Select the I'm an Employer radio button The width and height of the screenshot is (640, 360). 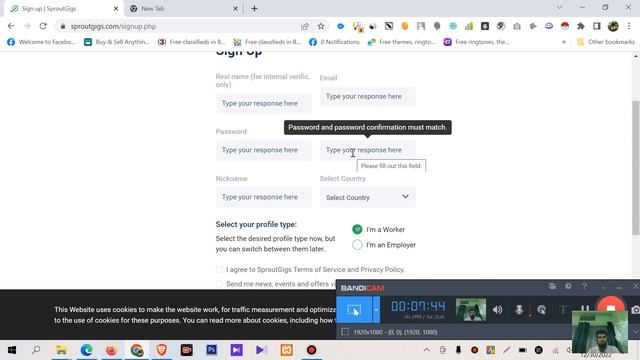coord(357,245)
